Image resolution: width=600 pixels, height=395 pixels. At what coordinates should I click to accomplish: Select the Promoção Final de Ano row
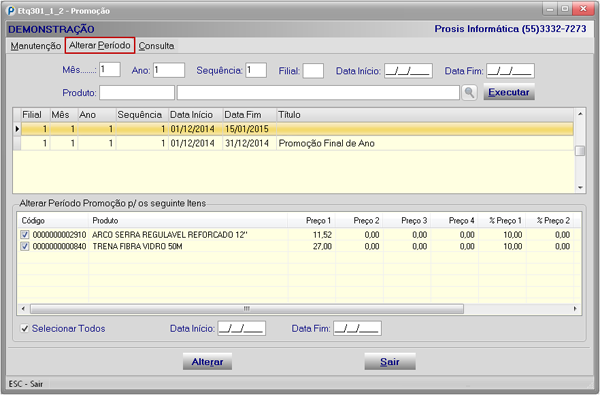point(297,144)
